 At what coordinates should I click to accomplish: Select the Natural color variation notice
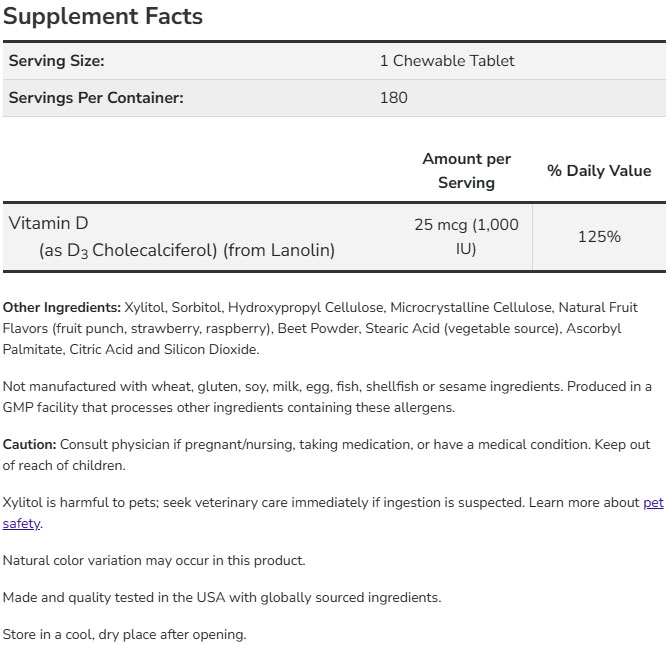(x=154, y=560)
